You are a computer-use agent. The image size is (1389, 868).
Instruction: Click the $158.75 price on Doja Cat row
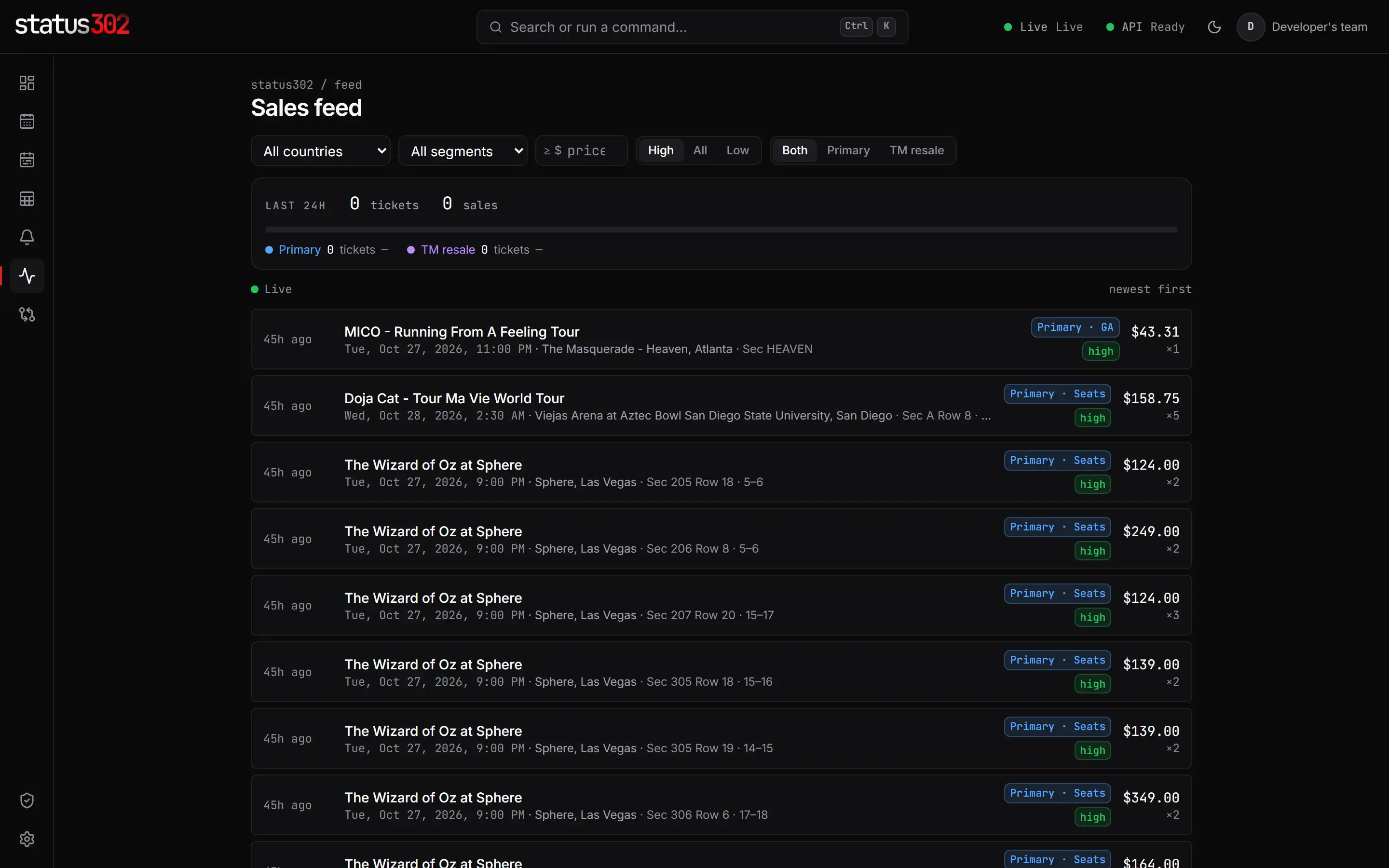(x=1151, y=398)
